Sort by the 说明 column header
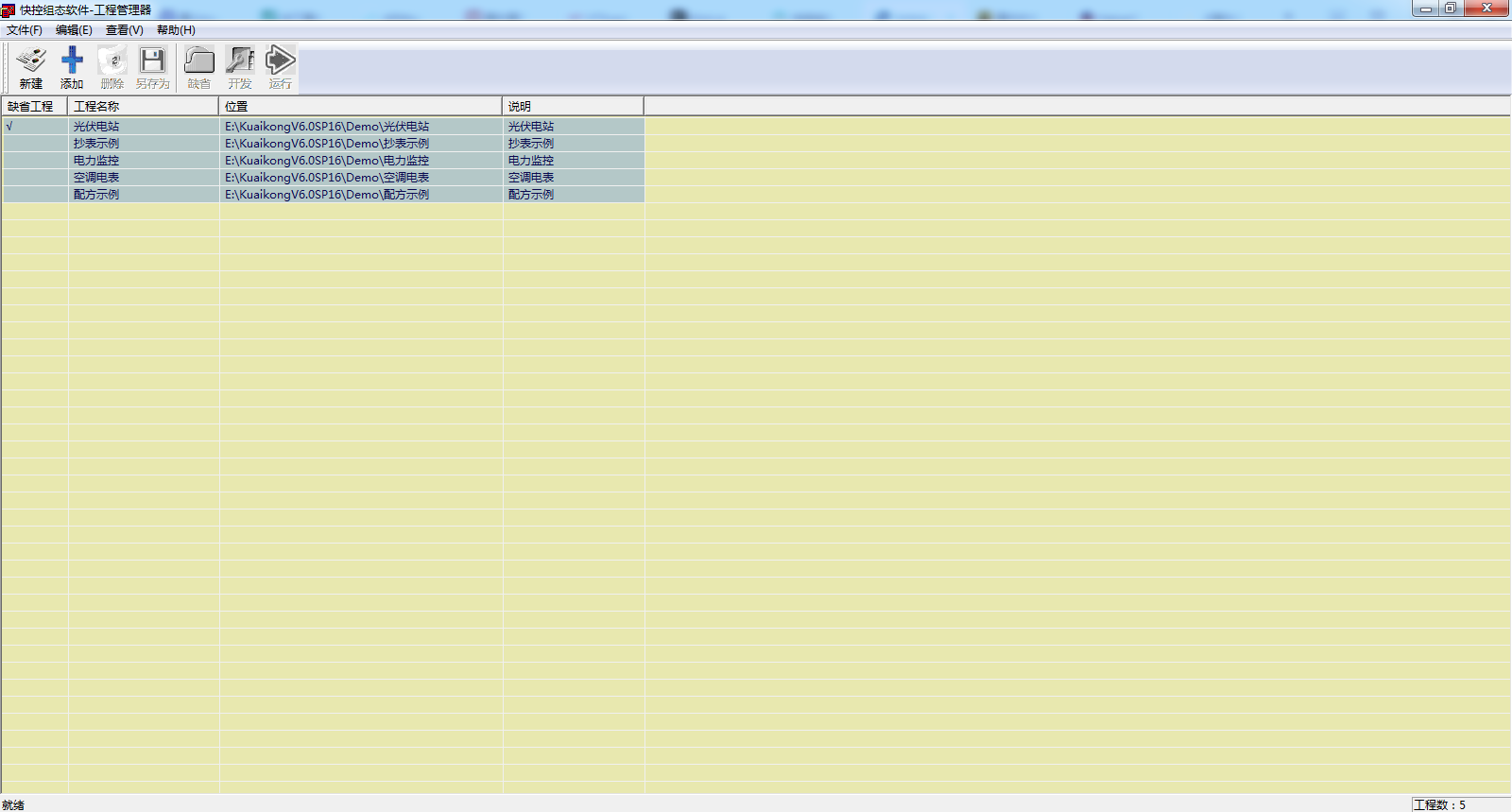This screenshot has width=1512, height=812. click(x=574, y=106)
